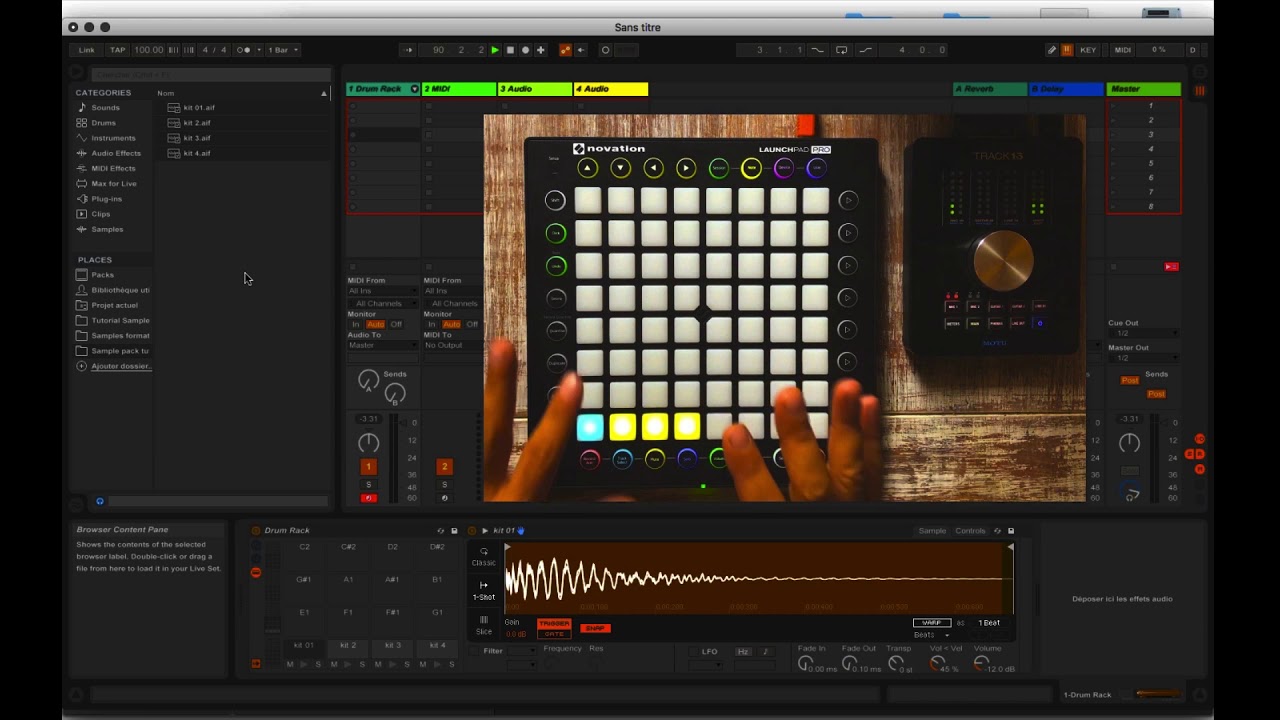Select the Audio Effects category
Image resolution: width=1280 pixels, height=720 pixels.
(x=116, y=153)
